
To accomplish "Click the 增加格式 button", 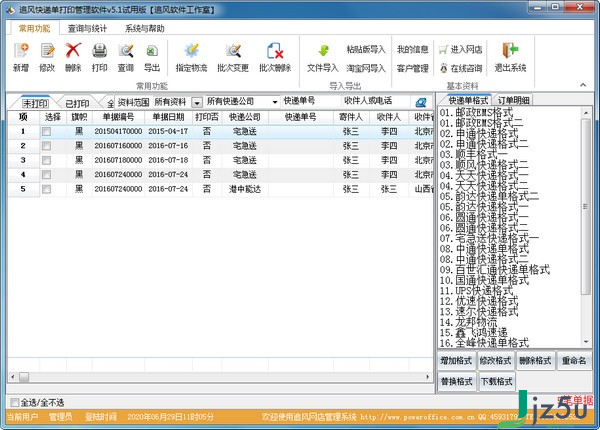I will pyautogui.click(x=456, y=360).
